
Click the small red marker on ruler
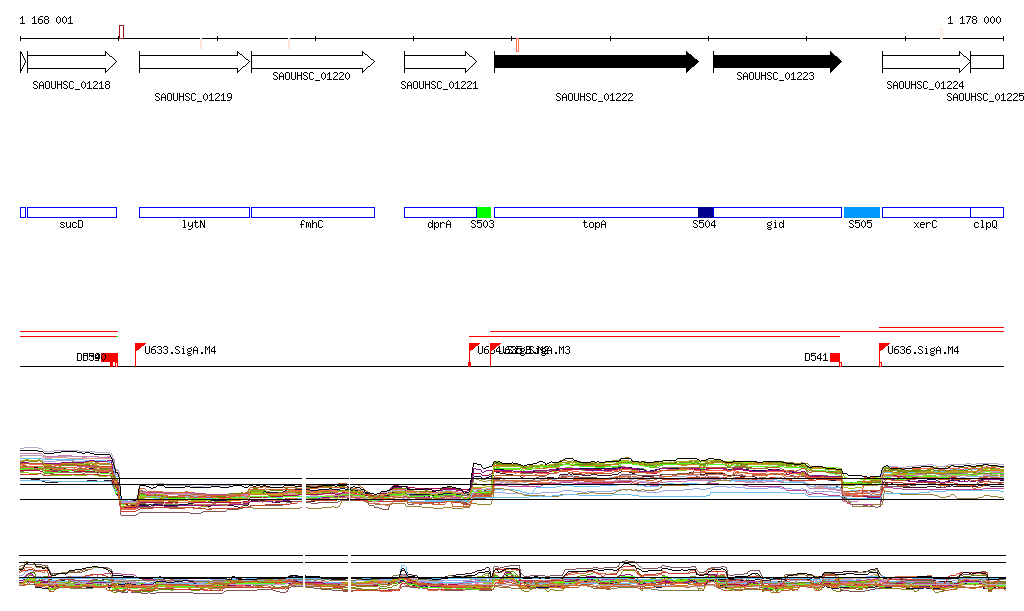(517, 44)
